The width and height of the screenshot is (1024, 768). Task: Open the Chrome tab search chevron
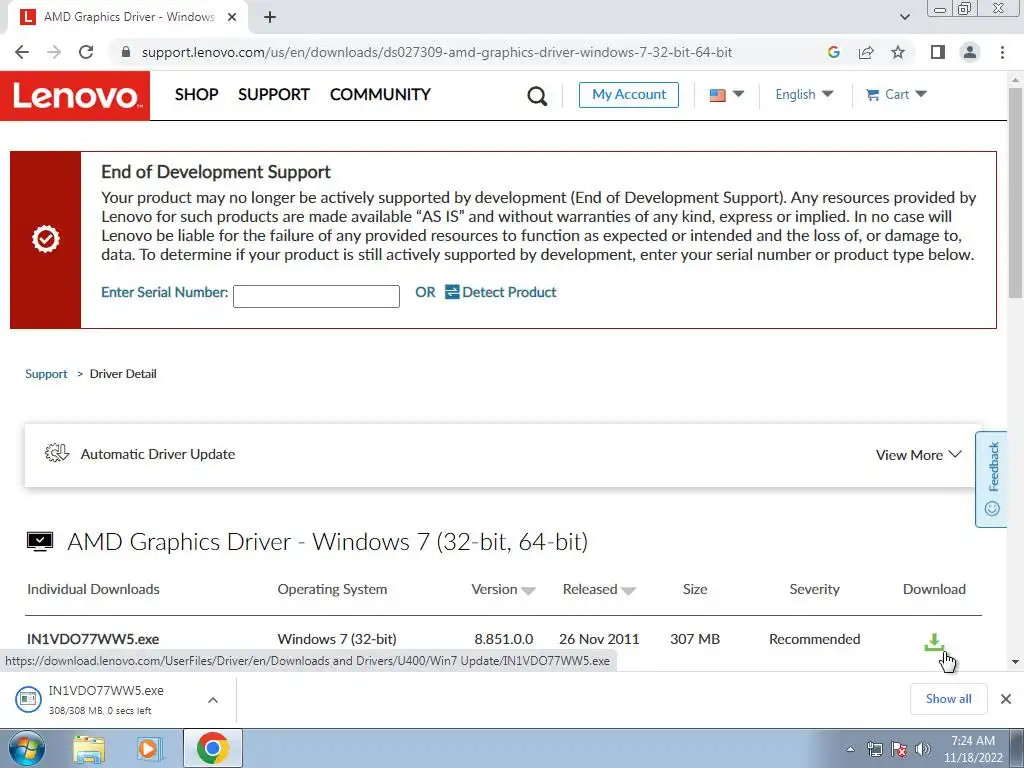point(904,17)
